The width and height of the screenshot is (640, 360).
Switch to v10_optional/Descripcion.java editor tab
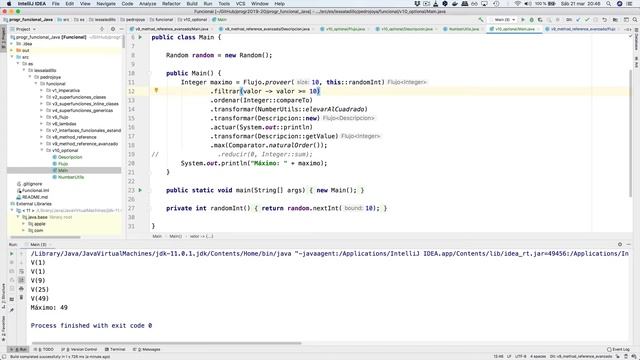click(x=407, y=29)
